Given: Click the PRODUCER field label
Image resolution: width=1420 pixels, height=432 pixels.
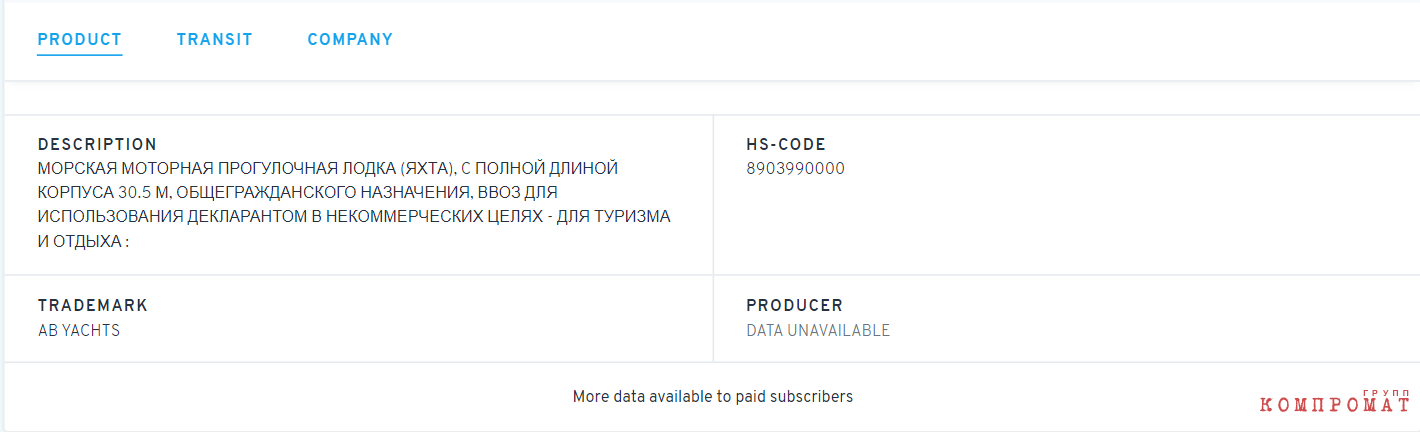Looking at the screenshot, I should [x=795, y=306].
